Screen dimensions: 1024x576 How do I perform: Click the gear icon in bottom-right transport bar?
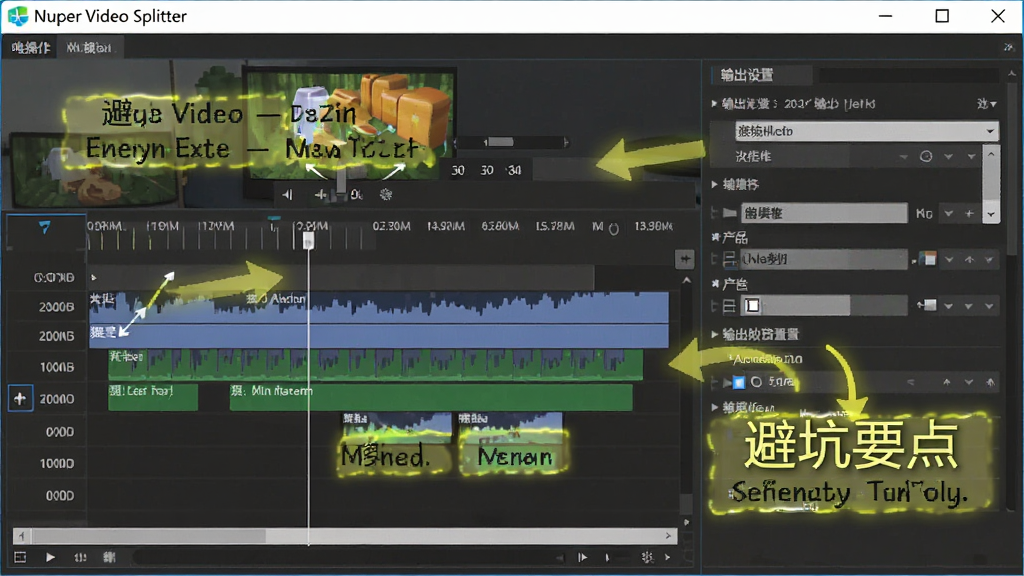[647, 557]
